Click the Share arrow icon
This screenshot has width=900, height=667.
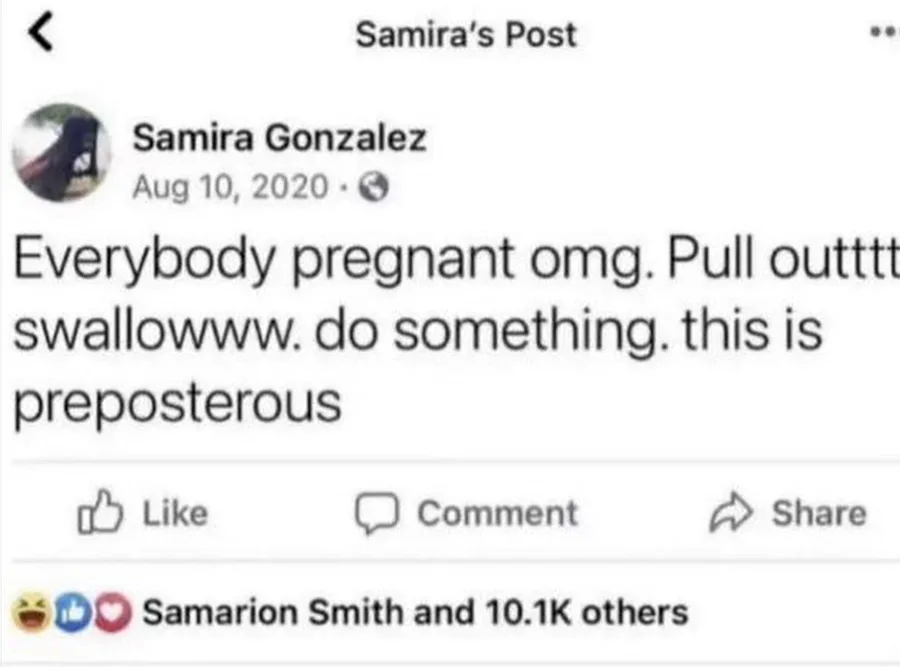pos(731,513)
